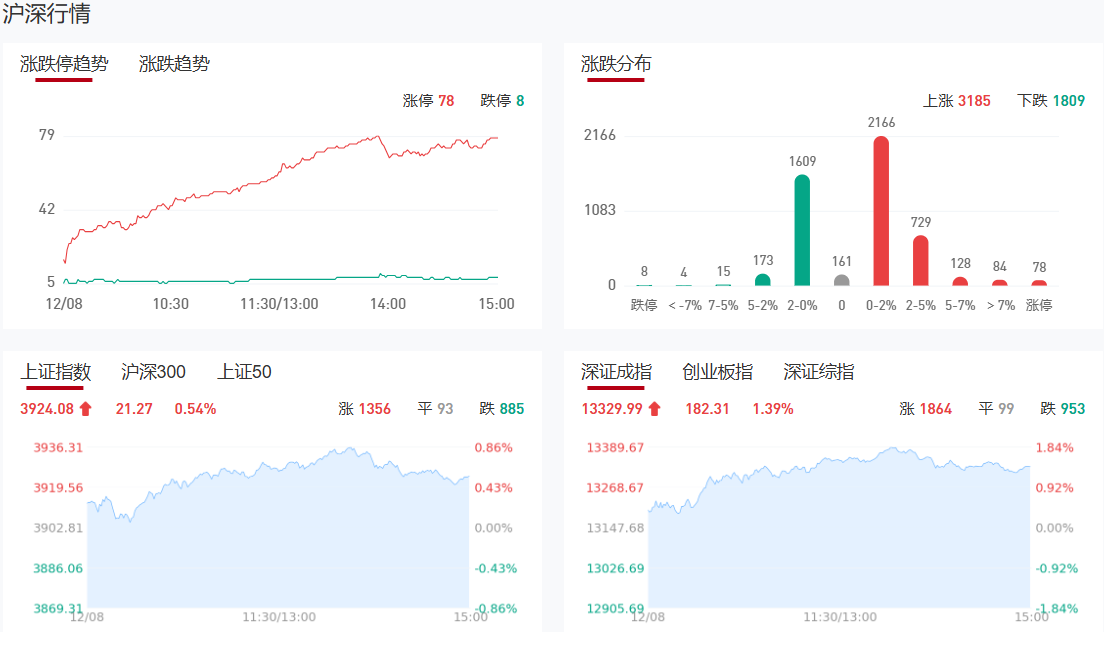
Task: Click the green 5-2% bar labeled 173
Action: click(762, 280)
